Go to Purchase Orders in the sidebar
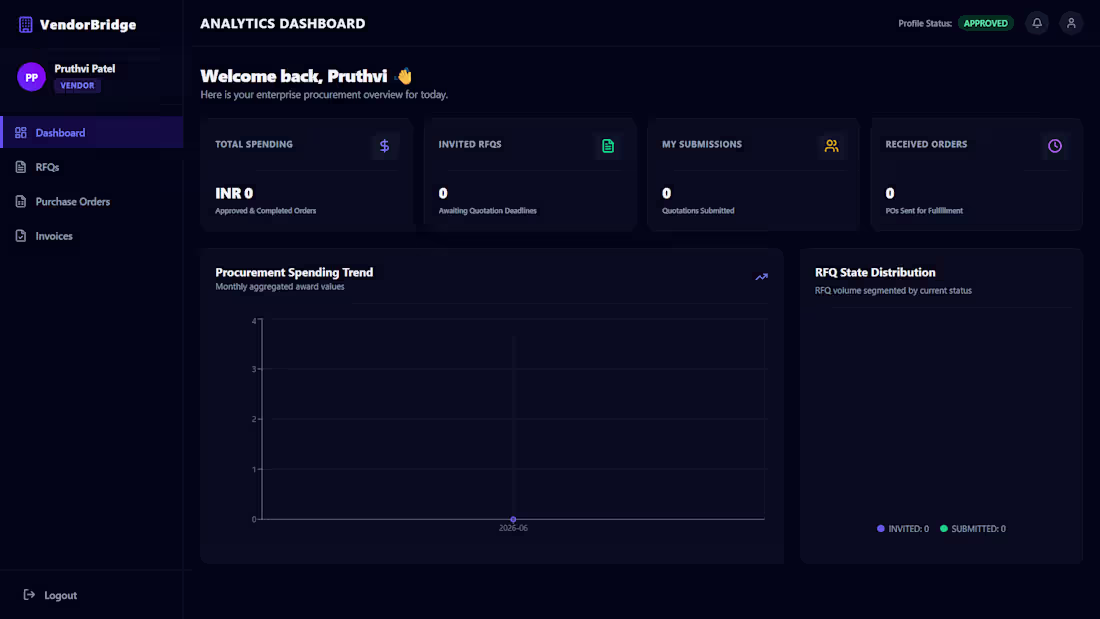Screen dimensions: 1100x619 point(92,201)
